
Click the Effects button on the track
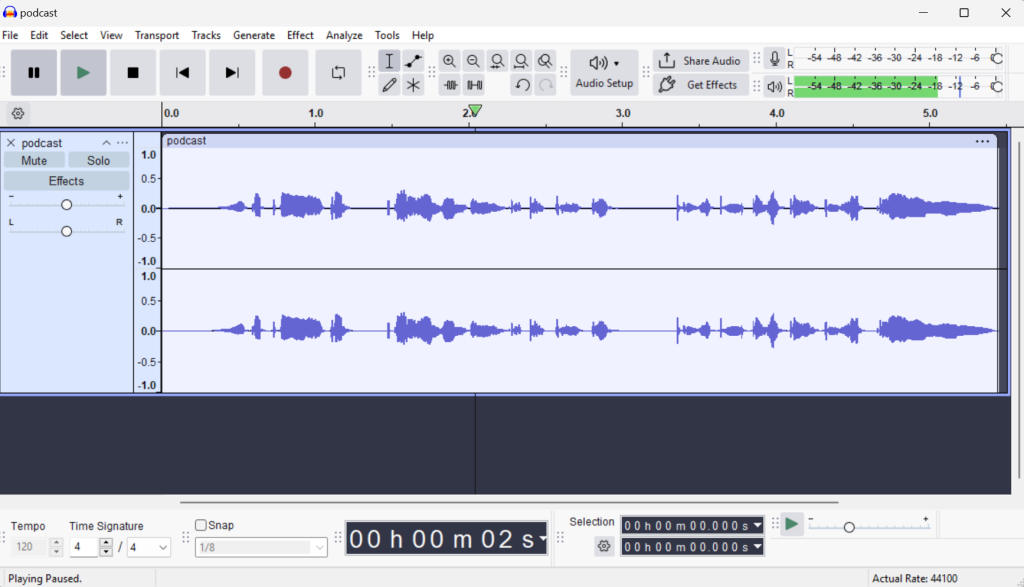[x=66, y=180]
